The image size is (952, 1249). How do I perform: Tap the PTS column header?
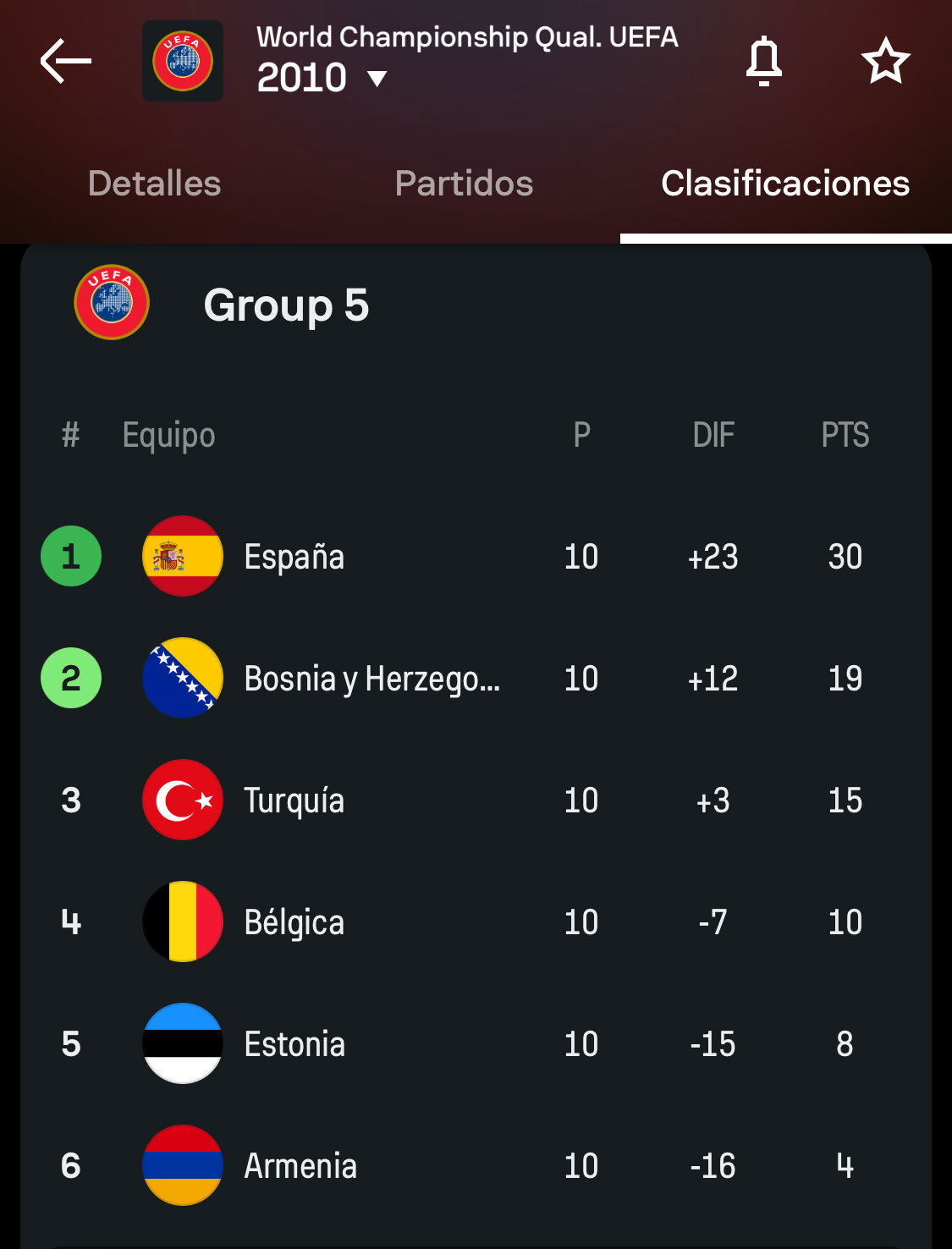coord(845,435)
